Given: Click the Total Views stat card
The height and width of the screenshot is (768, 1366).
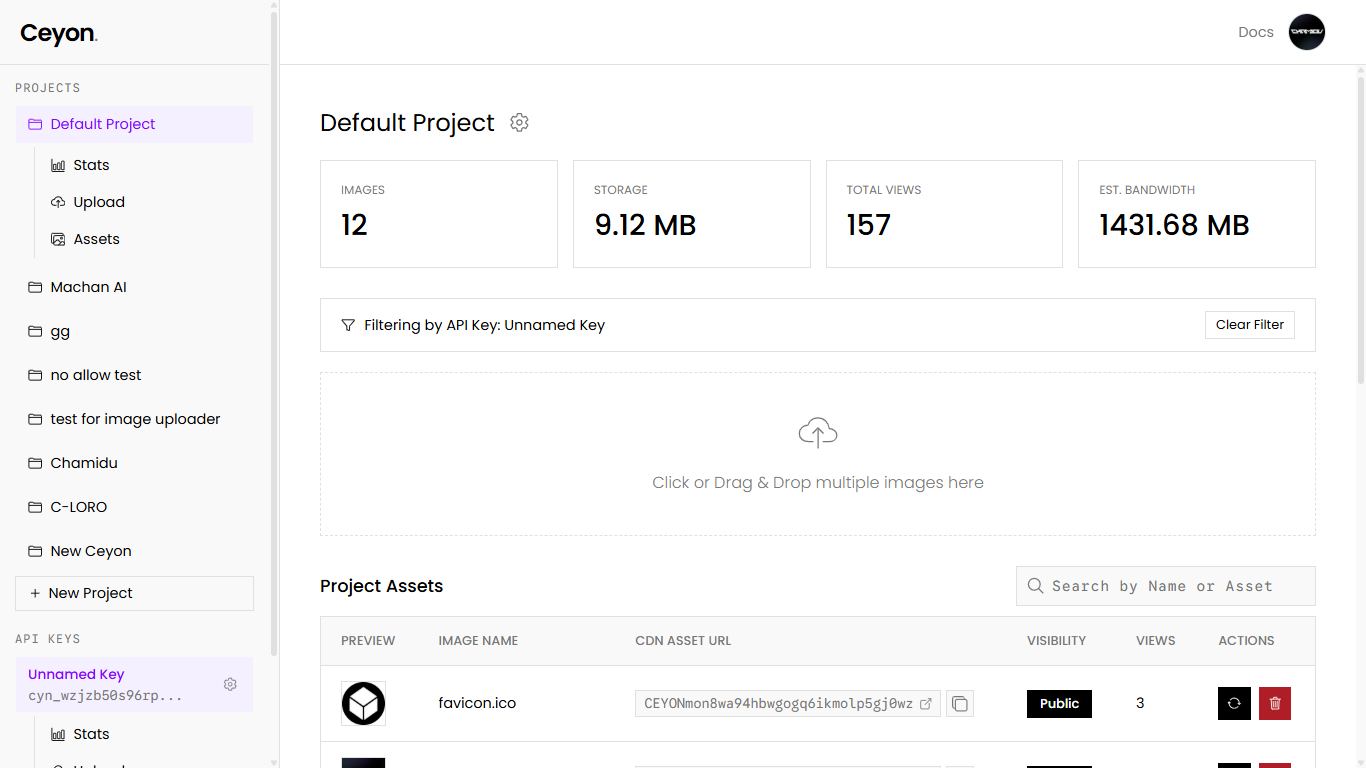Looking at the screenshot, I should [x=944, y=214].
